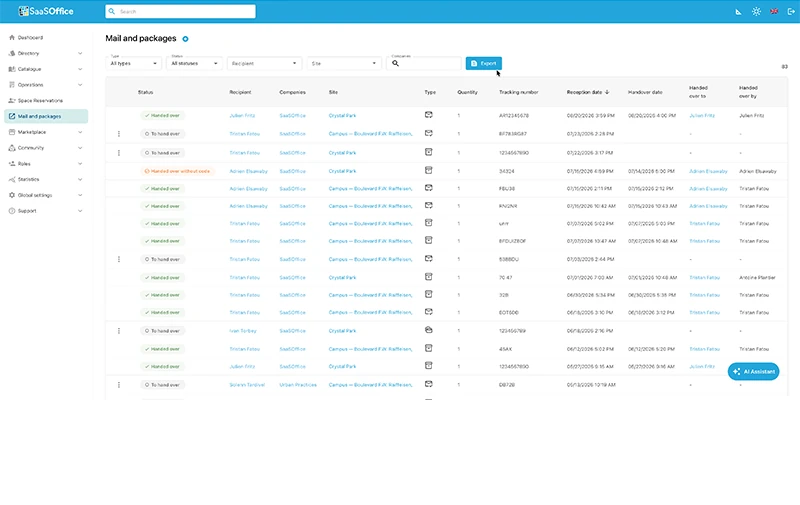Open three-dot menu for Ivan Torbey row
Screen dimensions: 800x505
119,331
